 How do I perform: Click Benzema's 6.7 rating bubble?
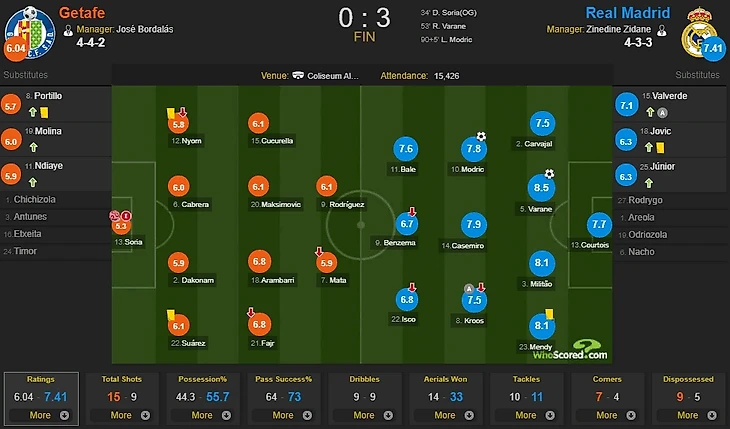click(x=407, y=224)
